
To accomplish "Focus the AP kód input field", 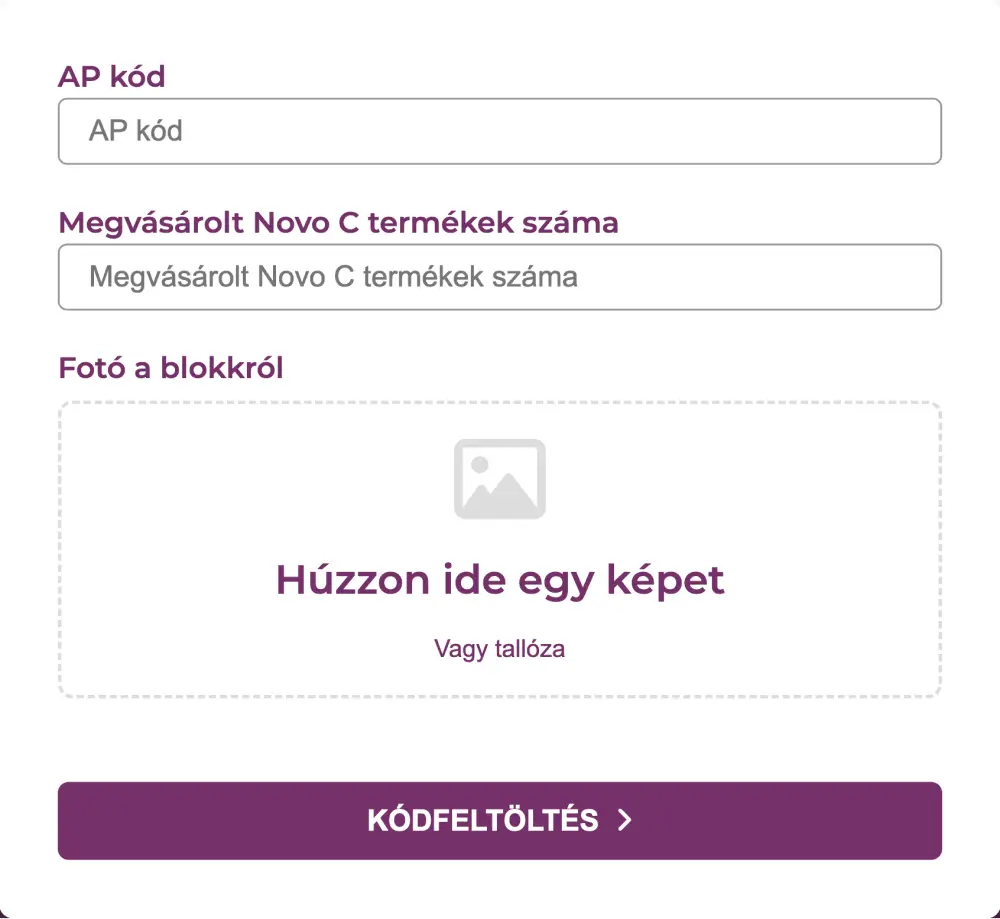I will (x=500, y=131).
